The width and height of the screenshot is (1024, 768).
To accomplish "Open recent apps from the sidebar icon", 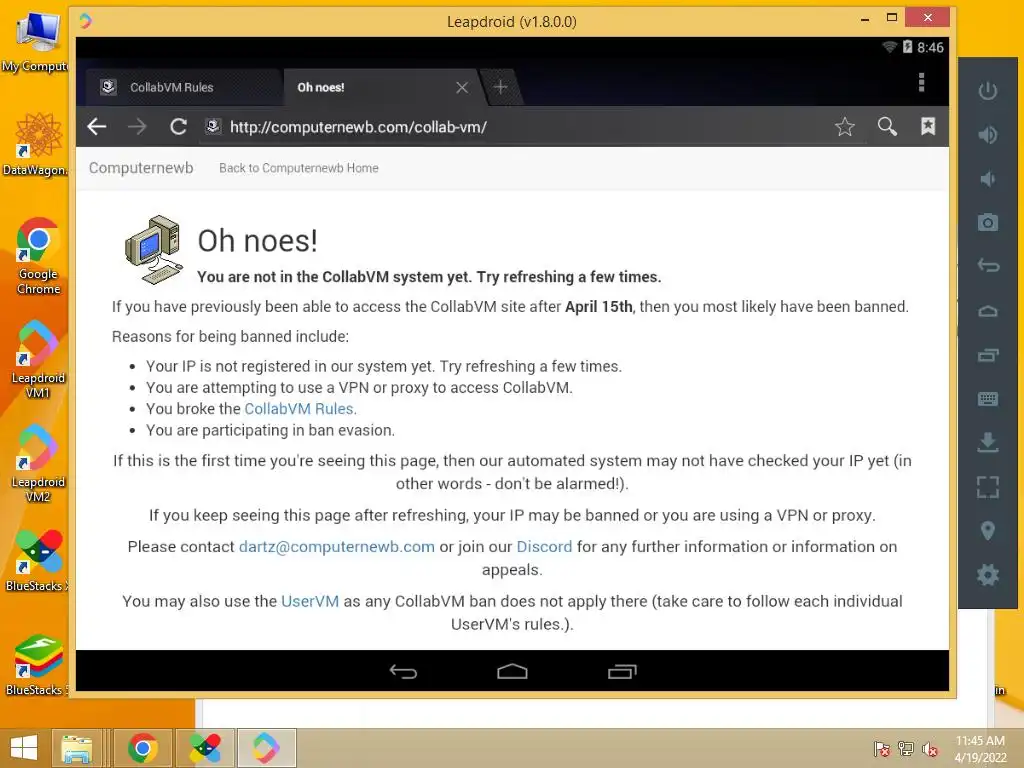I will 987,355.
